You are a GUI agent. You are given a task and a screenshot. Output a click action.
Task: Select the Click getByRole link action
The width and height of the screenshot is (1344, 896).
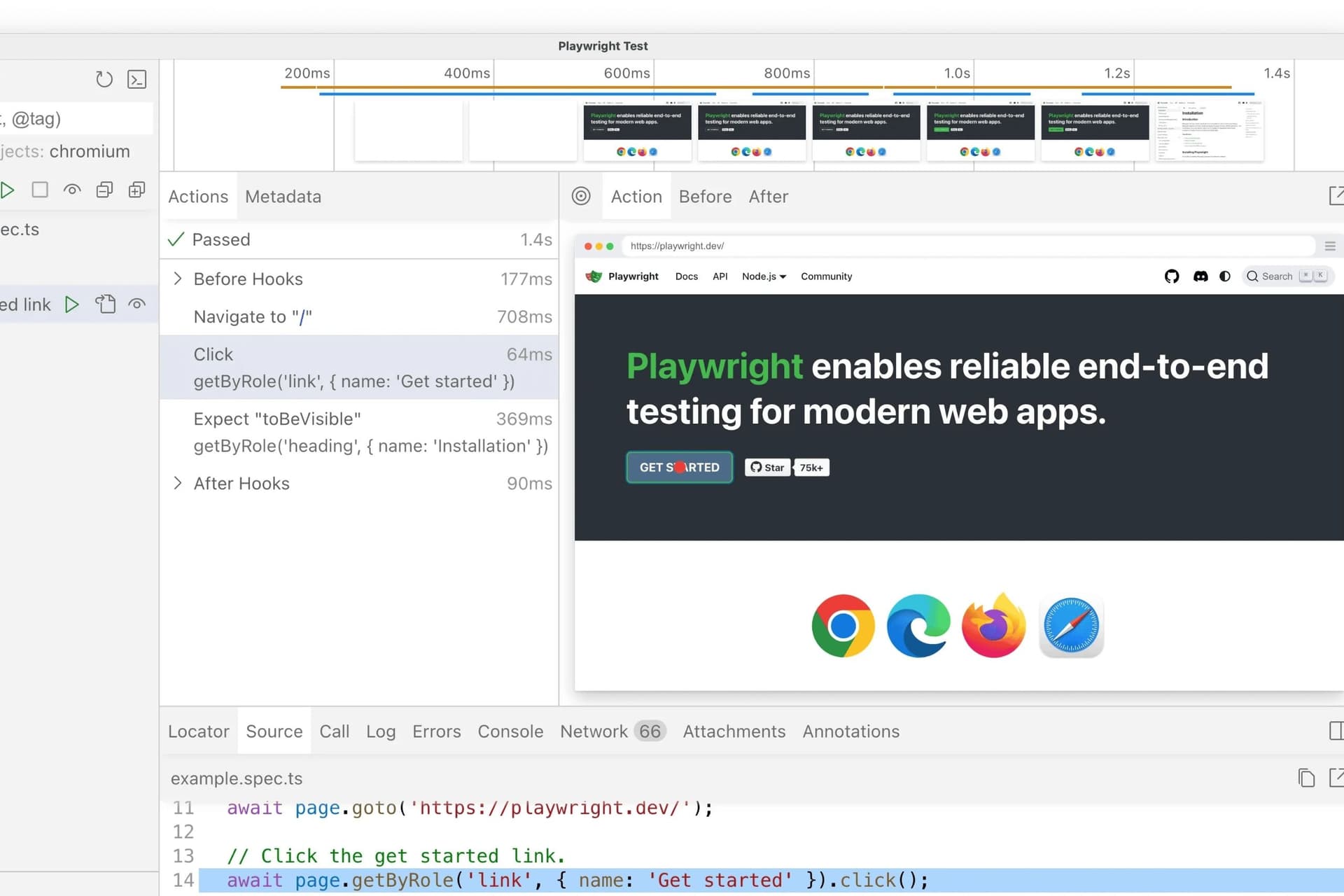359,367
